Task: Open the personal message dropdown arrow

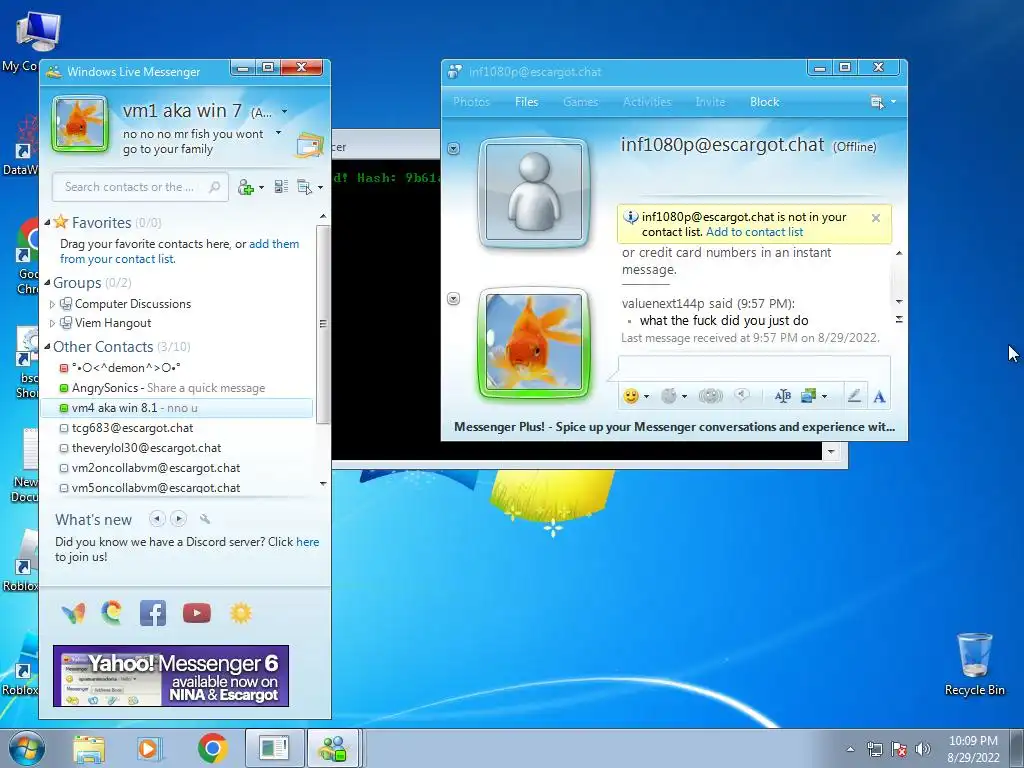Action: (x=278, y=133)
